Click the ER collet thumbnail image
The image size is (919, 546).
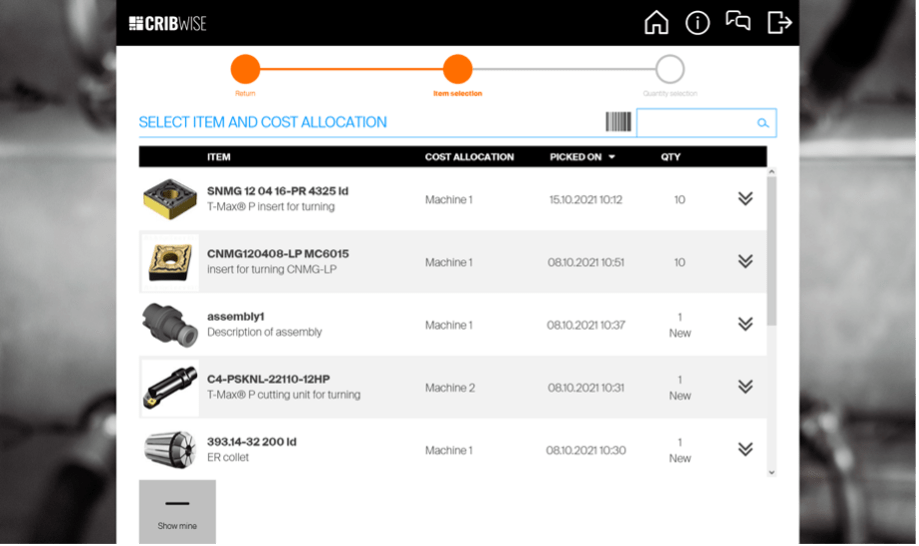(x=169, y=450)
